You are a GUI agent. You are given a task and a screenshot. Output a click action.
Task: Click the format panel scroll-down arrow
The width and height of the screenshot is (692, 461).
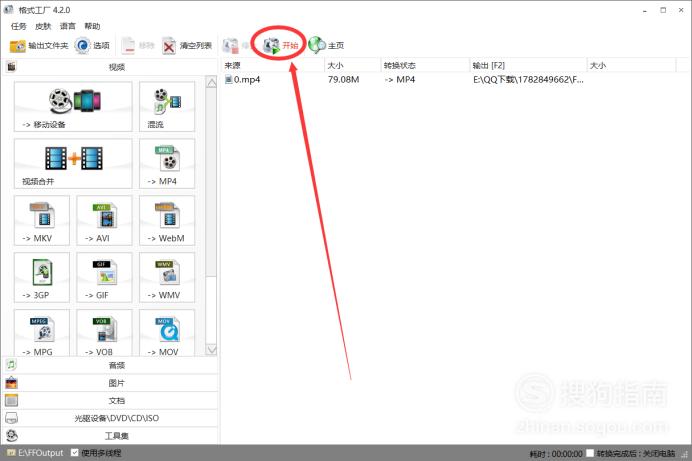211,349
